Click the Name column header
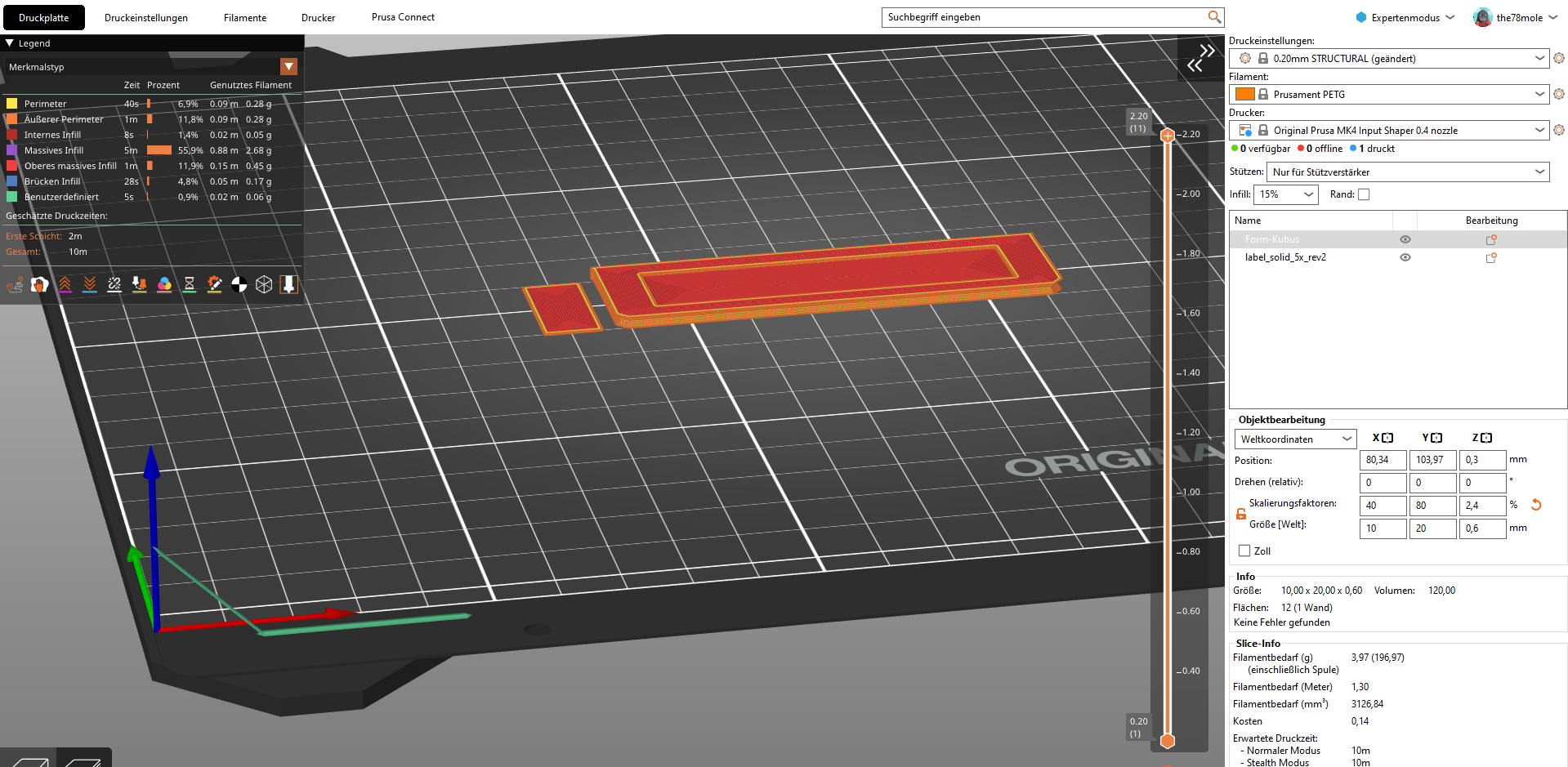Screen dimensions: 1568x767 point(1311,221)
